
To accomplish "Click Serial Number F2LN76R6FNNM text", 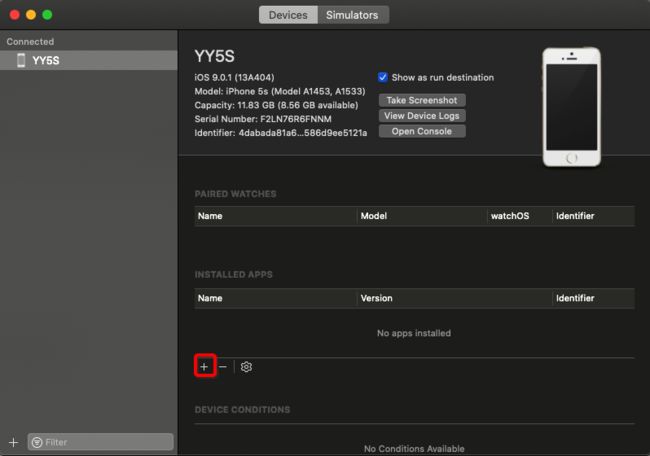I will click(x=263, y=119).
